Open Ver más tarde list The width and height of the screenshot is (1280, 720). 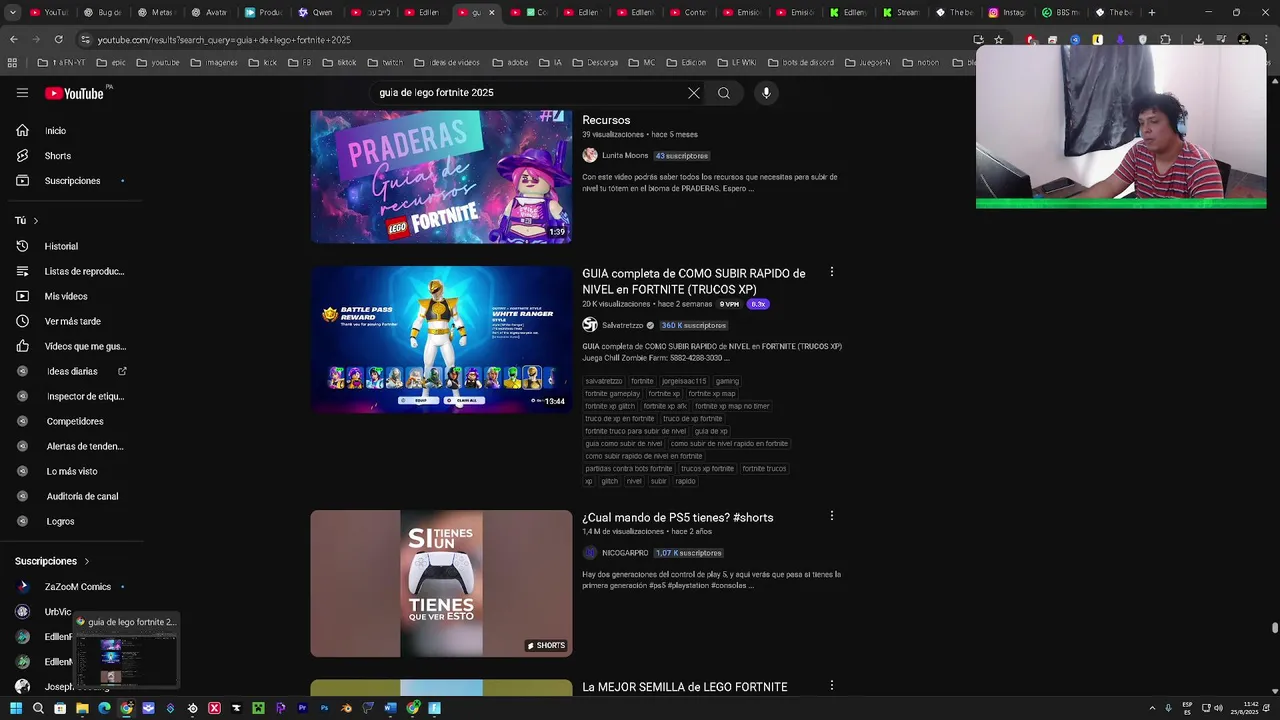click(x=70, y=321)
